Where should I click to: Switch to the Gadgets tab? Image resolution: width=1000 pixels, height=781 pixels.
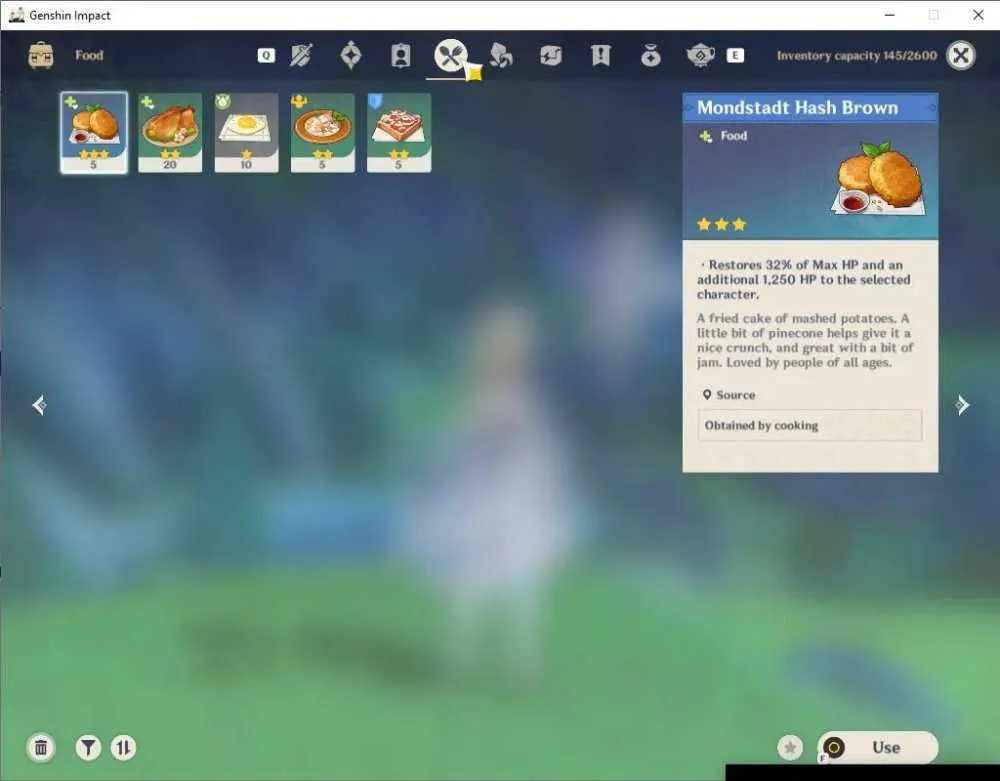550,55
